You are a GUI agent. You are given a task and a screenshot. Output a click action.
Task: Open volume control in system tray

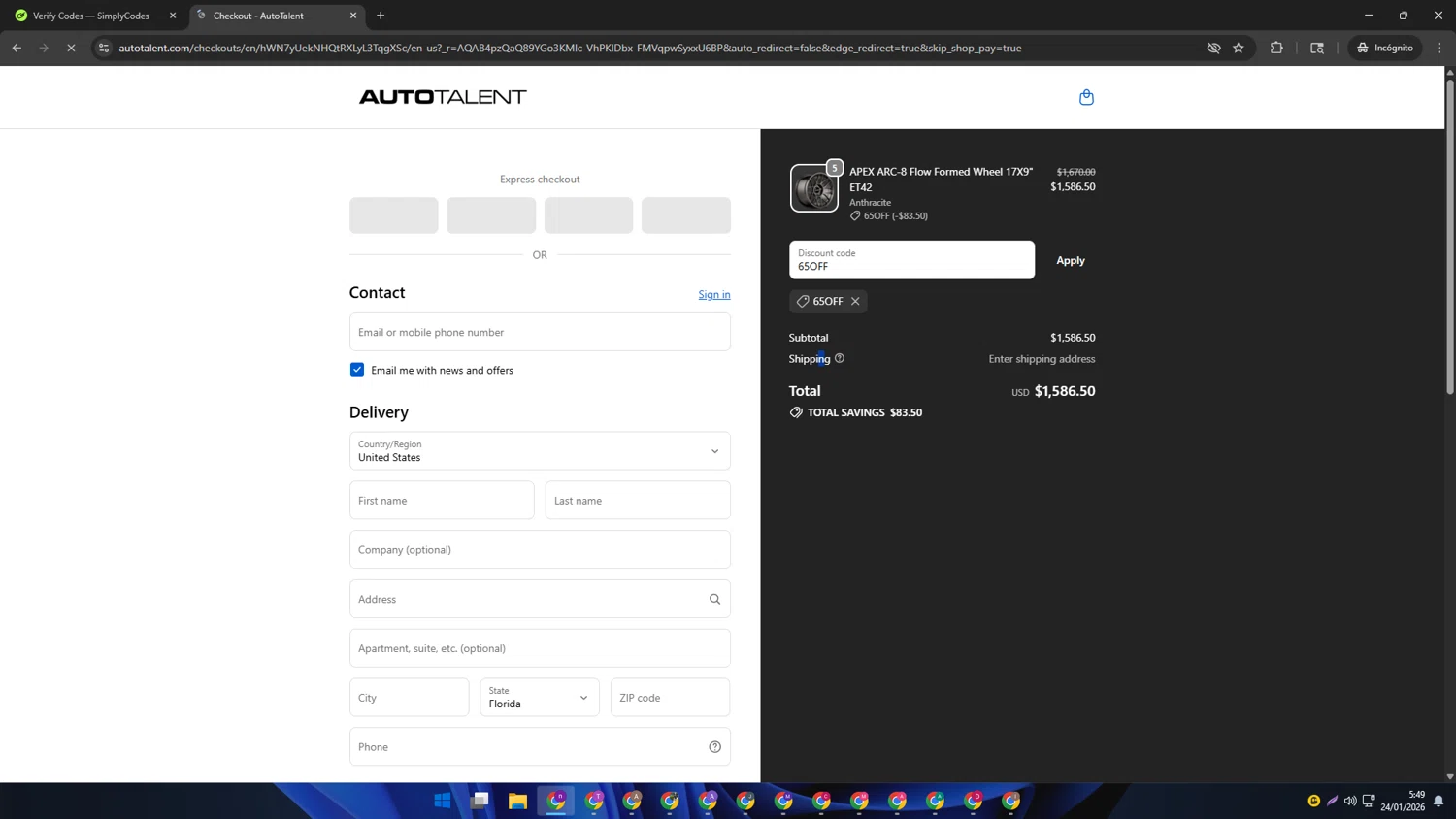pyautogui.click(x=1350, y=801)
